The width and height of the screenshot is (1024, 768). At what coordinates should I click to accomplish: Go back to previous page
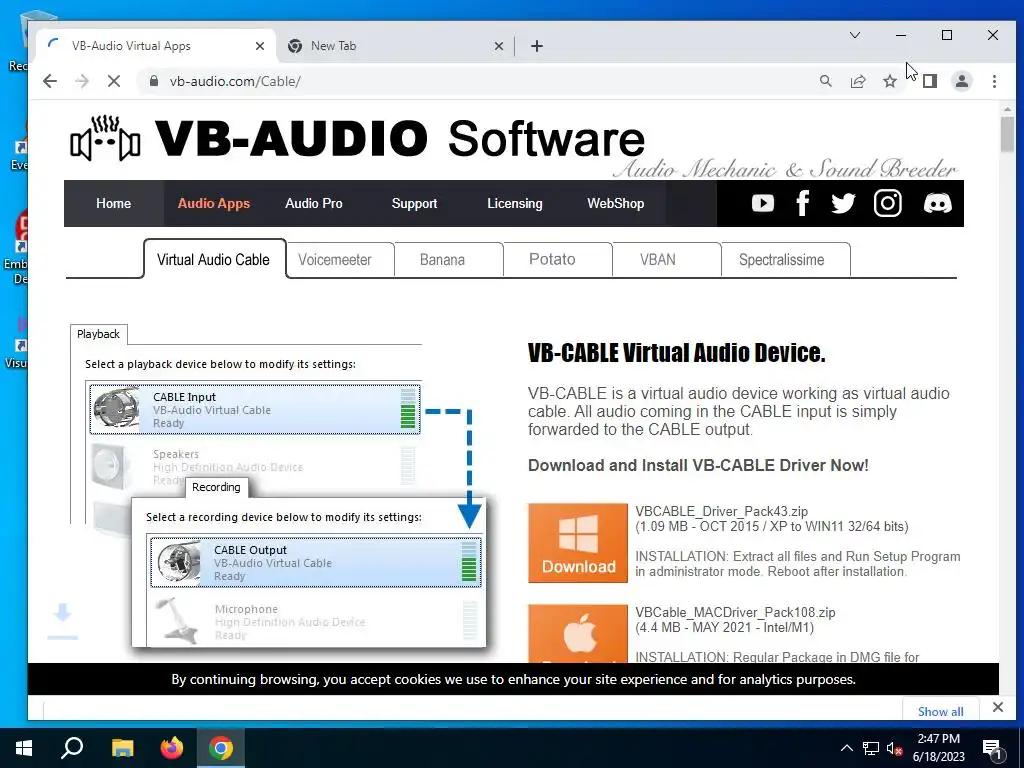point(50,81)
